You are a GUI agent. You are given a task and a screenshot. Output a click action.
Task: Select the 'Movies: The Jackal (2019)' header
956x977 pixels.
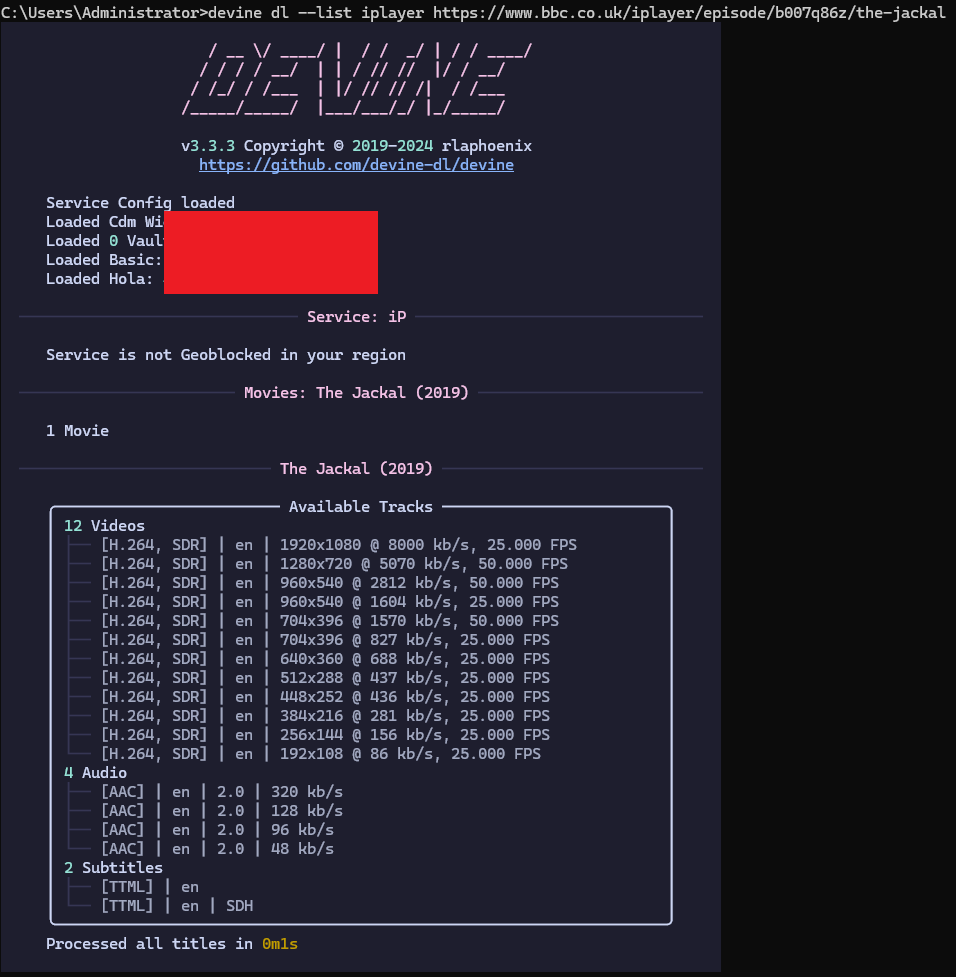(x=356, y=393)
